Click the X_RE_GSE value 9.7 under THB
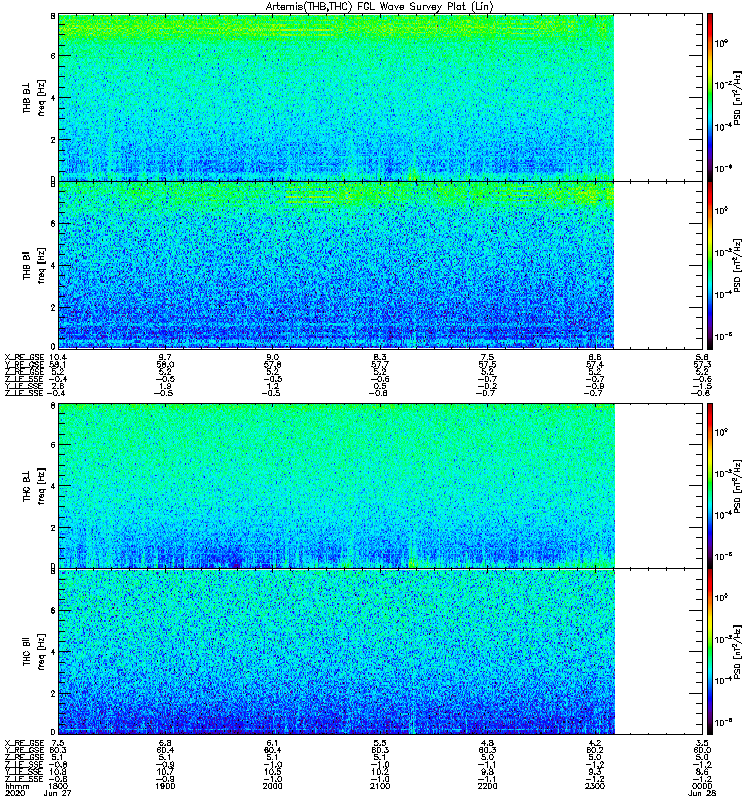Viewport: 750px width, 800px height. [165, 357]
